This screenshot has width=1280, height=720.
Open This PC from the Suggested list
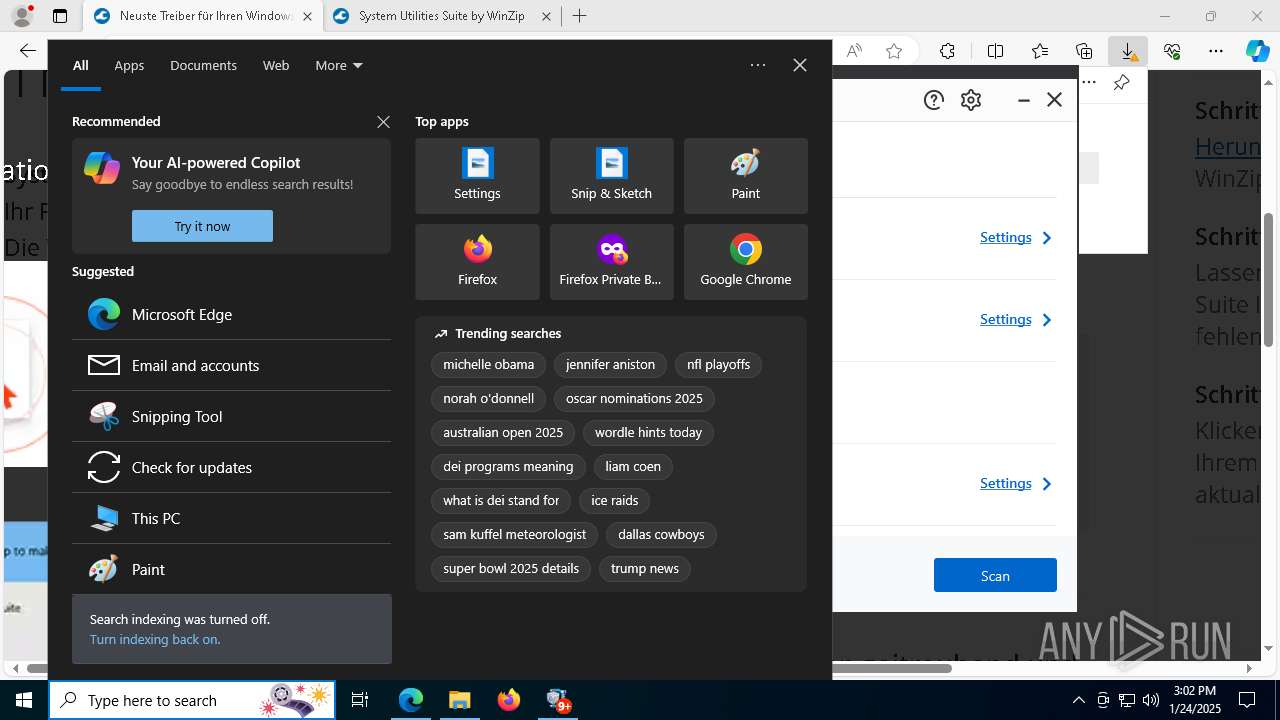coord(231,518)
